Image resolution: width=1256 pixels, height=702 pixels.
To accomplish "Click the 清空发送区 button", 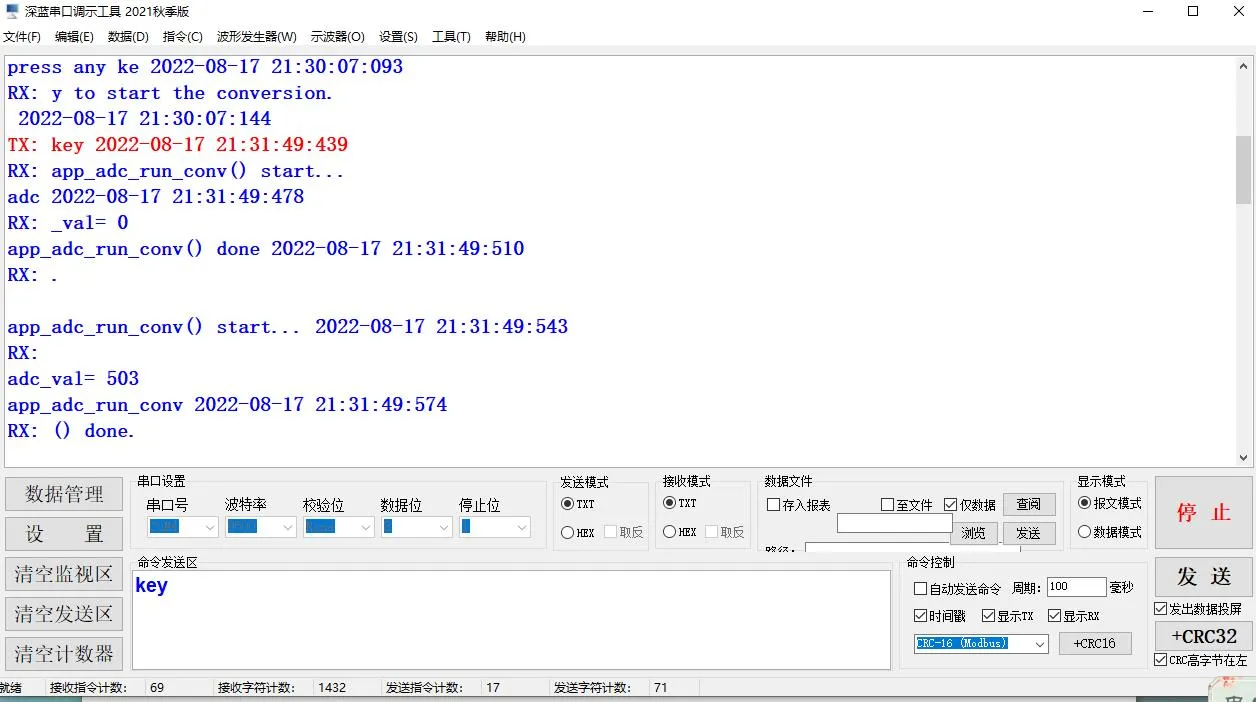I will 64,614.
